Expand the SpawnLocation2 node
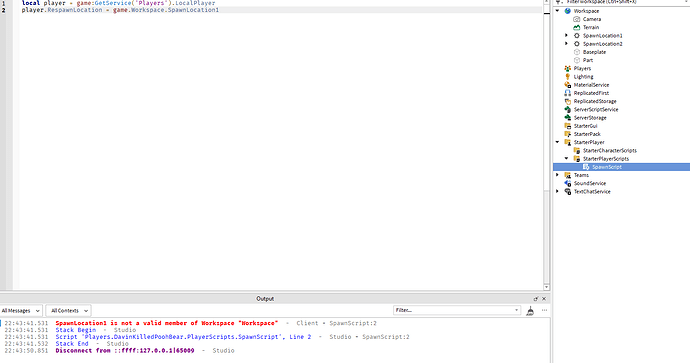This screenshot has width=690, height=363. pos(567,44)
